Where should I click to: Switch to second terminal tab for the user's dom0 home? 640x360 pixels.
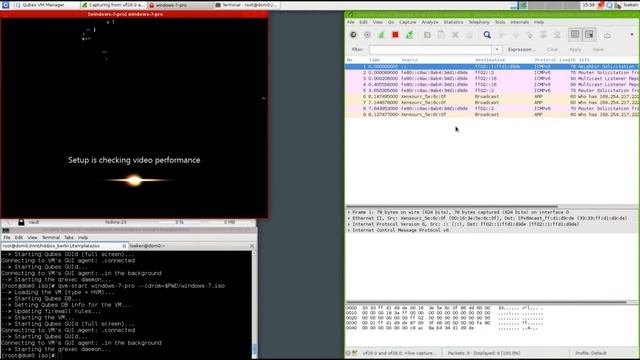(x=191, y=246)
